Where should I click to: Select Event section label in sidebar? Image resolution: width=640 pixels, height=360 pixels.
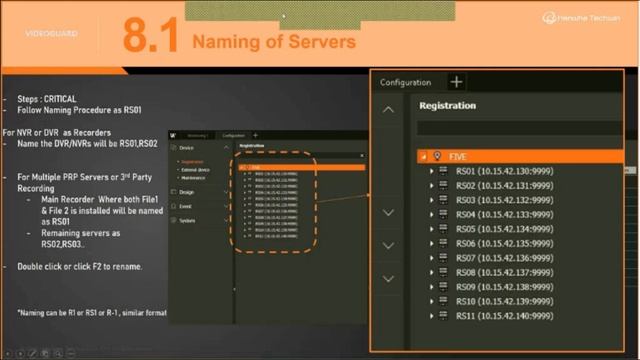tap(185, 206)
